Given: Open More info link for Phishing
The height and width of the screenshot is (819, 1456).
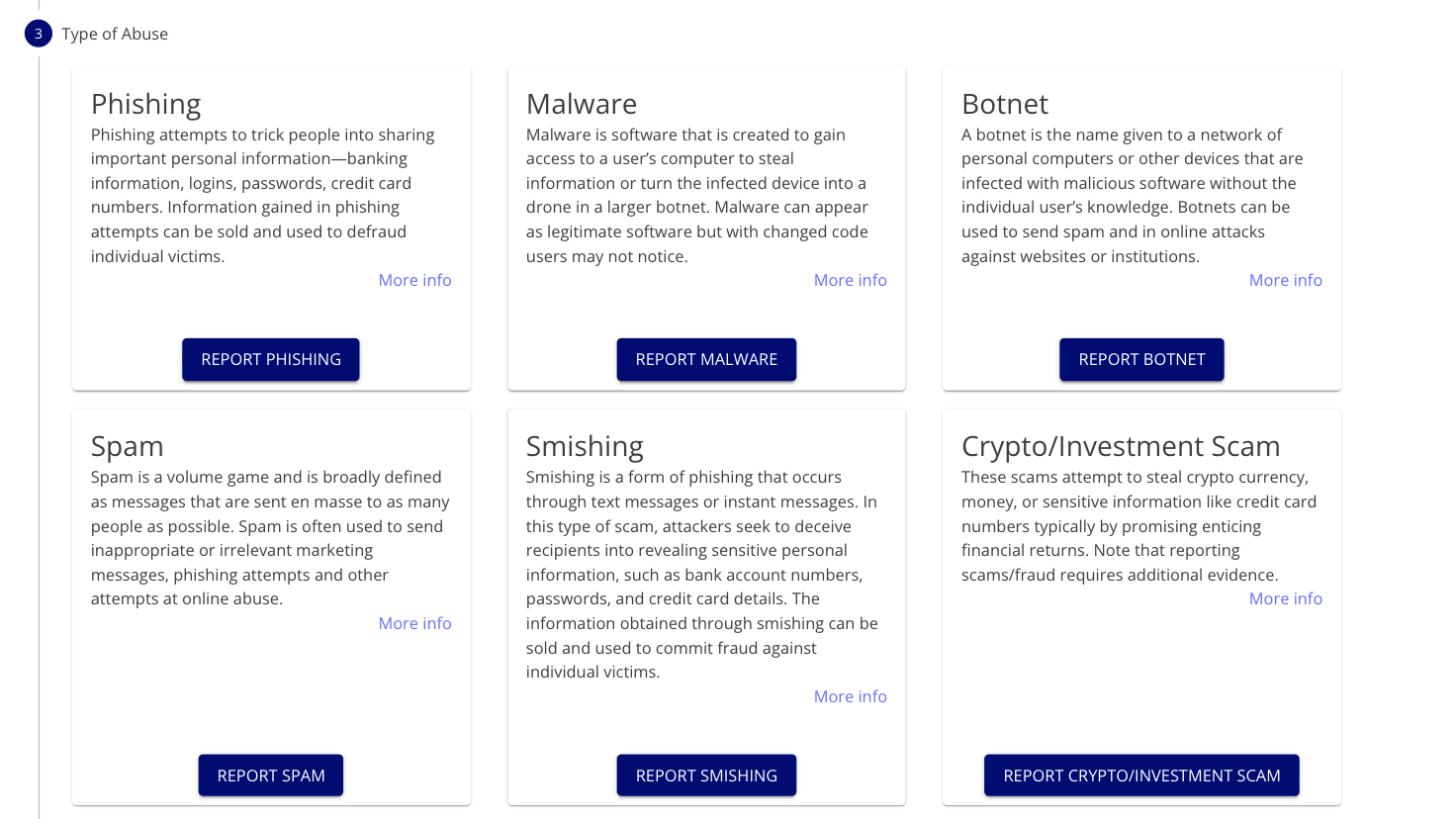Looking at the screenshot, I should (414, 280).
